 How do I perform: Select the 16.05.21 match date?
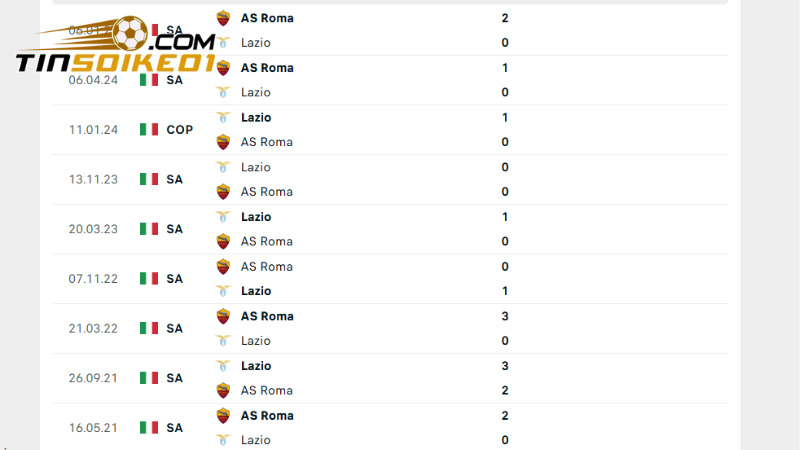coord(93,428)
